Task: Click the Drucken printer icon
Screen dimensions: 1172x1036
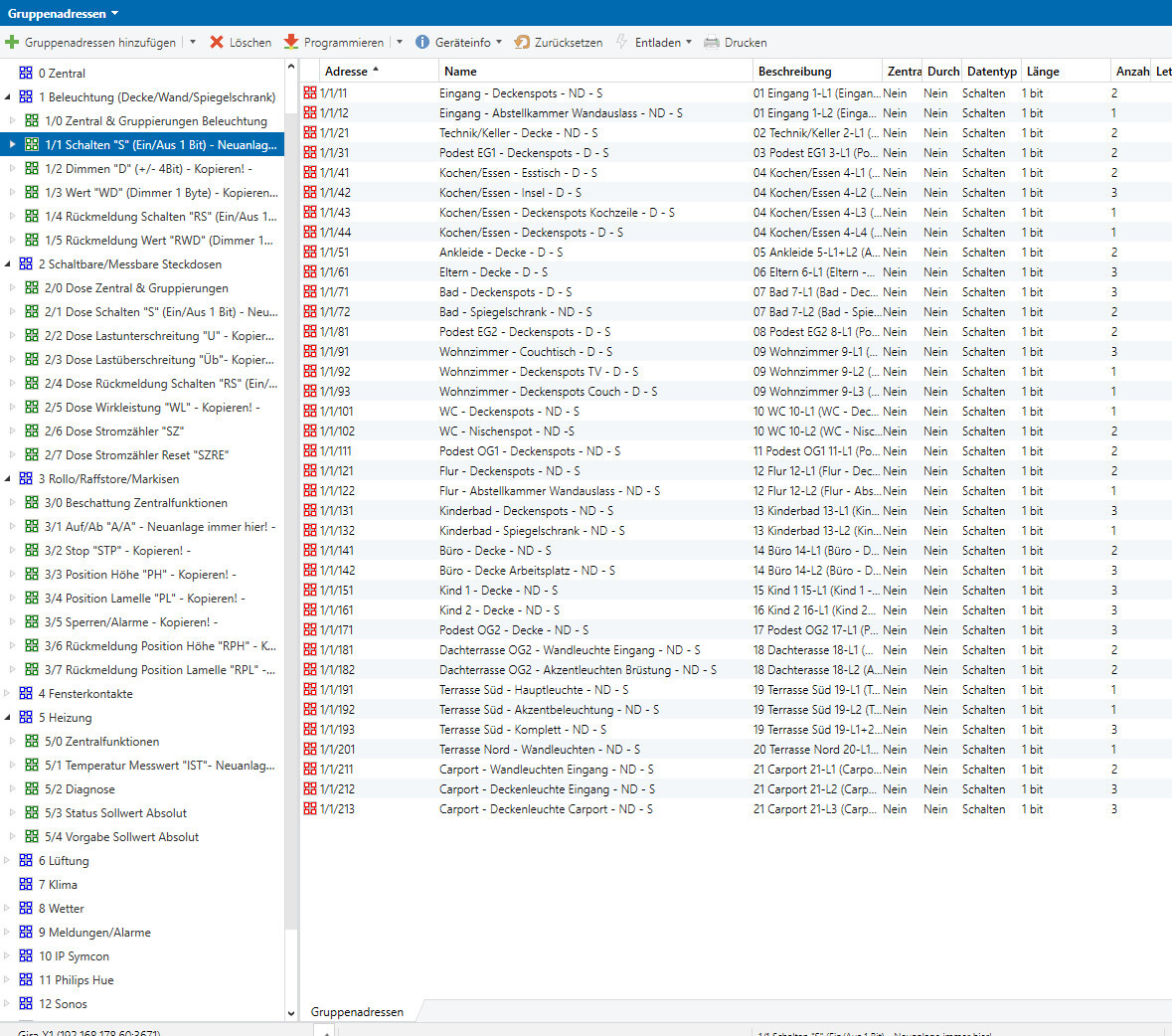Action: (712, 43)
